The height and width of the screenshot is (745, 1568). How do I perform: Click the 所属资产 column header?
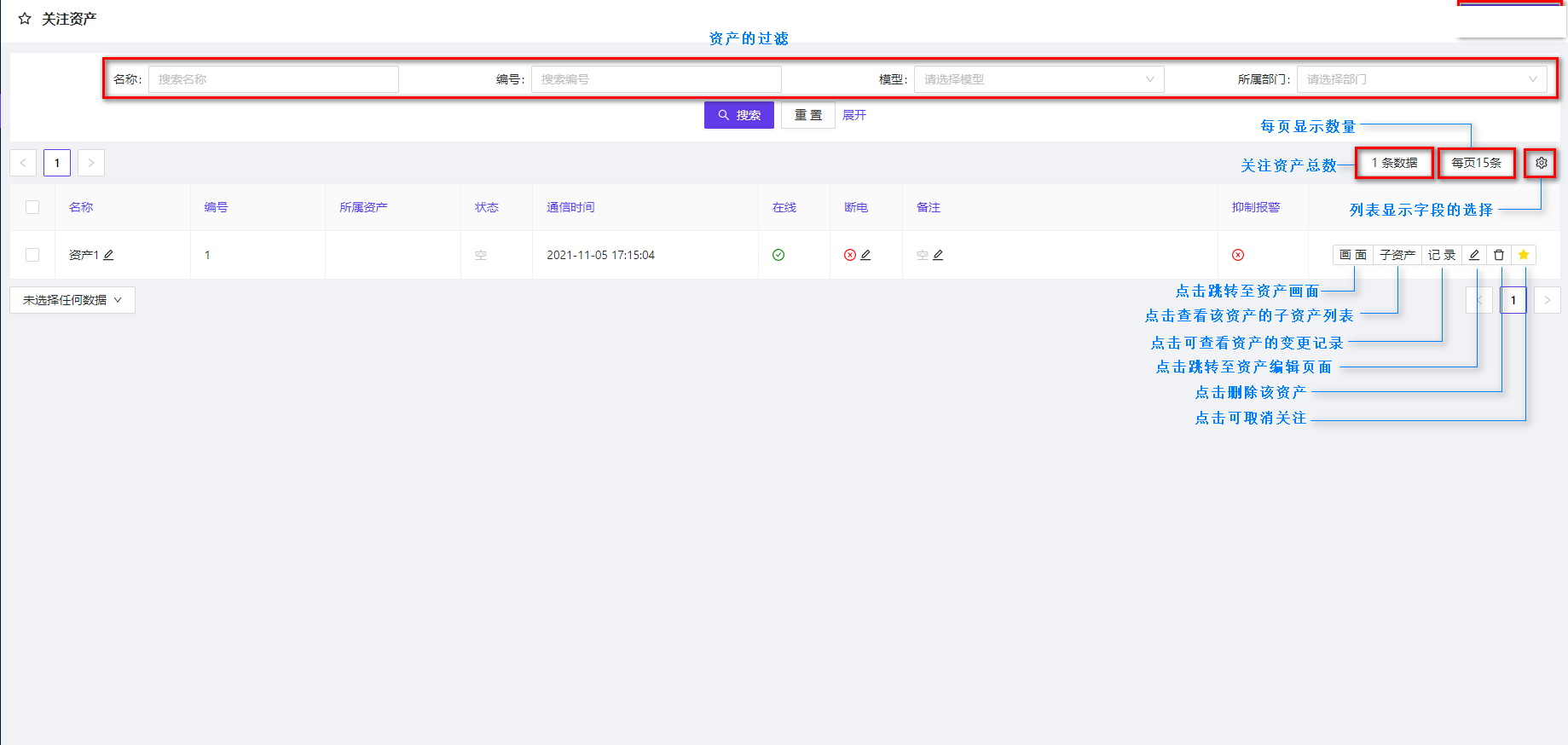tap(363, 207)
